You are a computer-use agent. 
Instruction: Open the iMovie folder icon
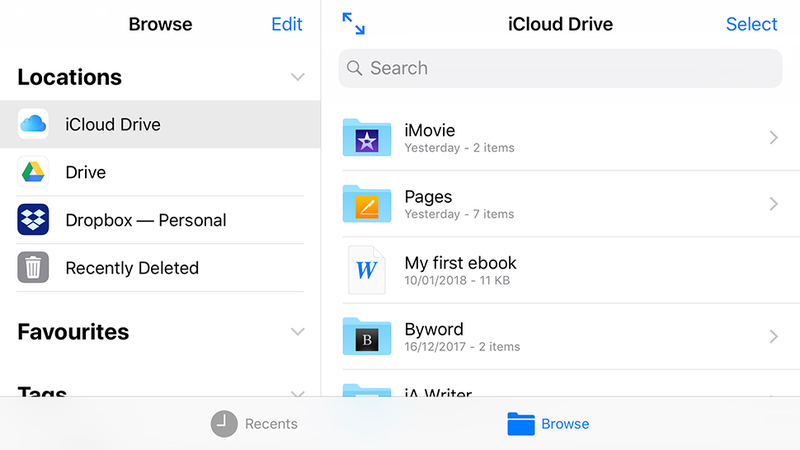tap(367, 137)
